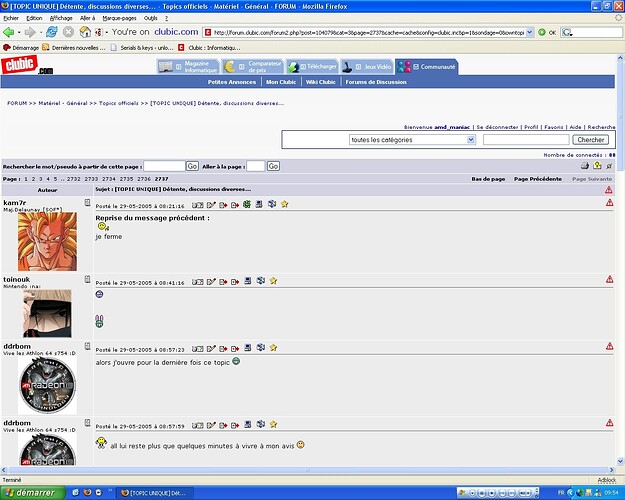Open the 'toutes les catégories' dropdown
The image size is (625, 500).
[412, 140]
